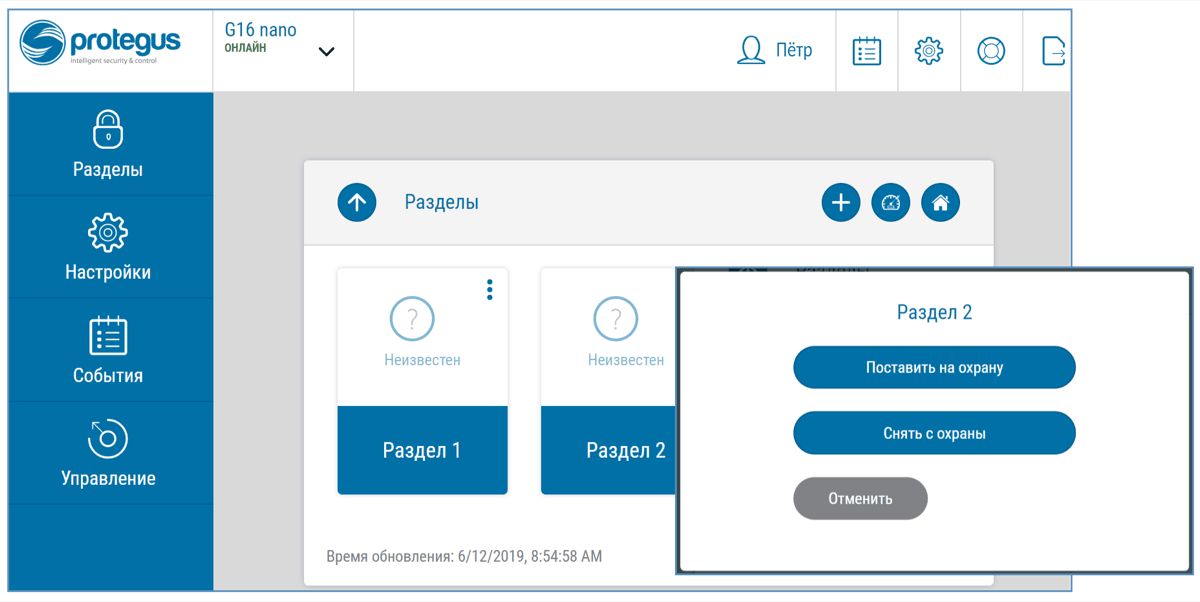Open Управление in the left sidebar
The image size is (1200, 602).
coord(108,453)
